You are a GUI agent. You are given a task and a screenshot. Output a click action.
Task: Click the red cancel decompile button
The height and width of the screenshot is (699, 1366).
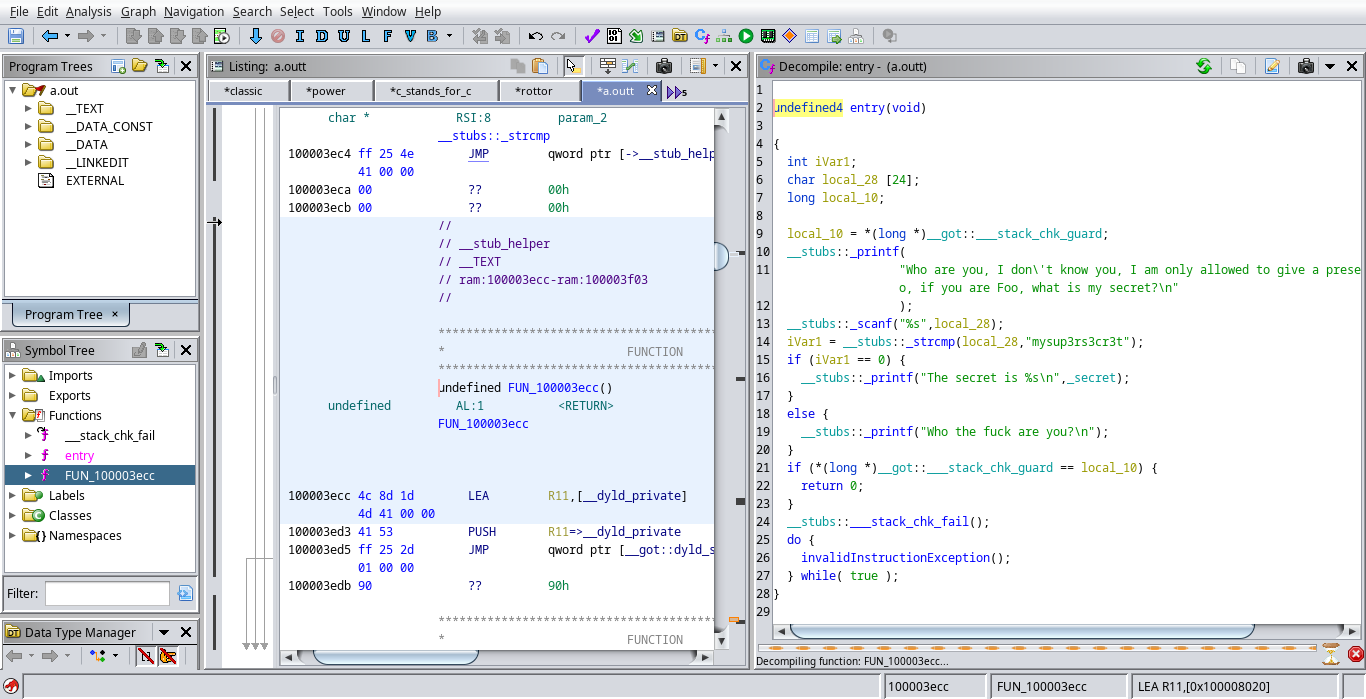pos(1355,655)
